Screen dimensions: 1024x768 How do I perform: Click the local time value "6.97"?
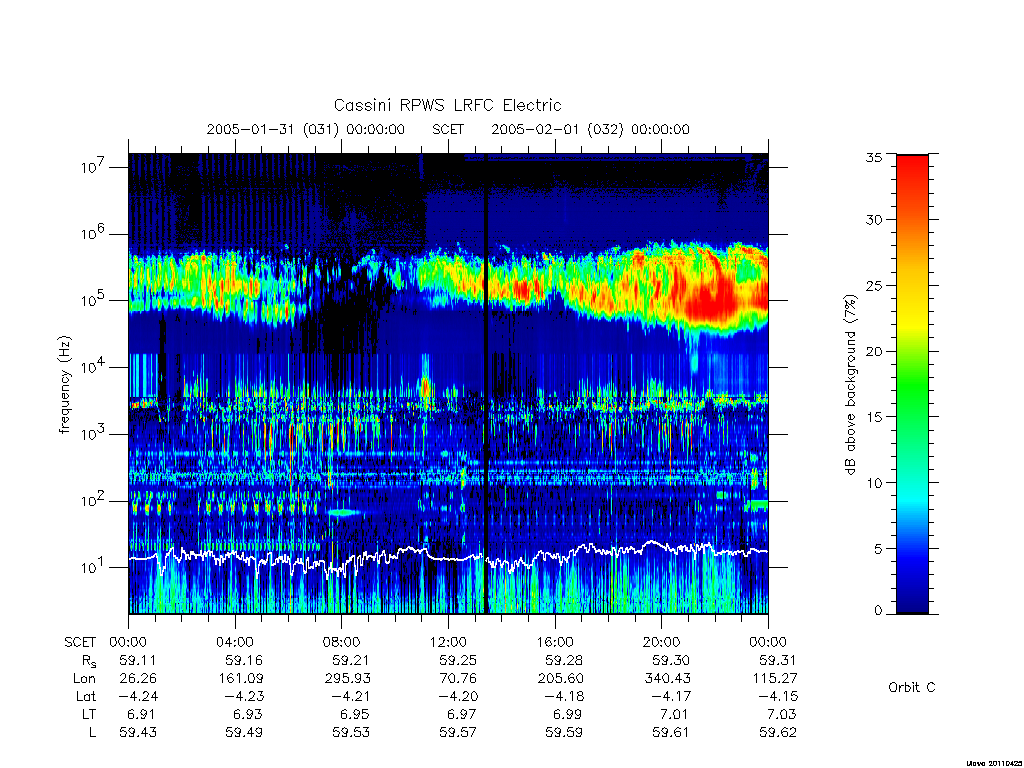pos(462,714)
